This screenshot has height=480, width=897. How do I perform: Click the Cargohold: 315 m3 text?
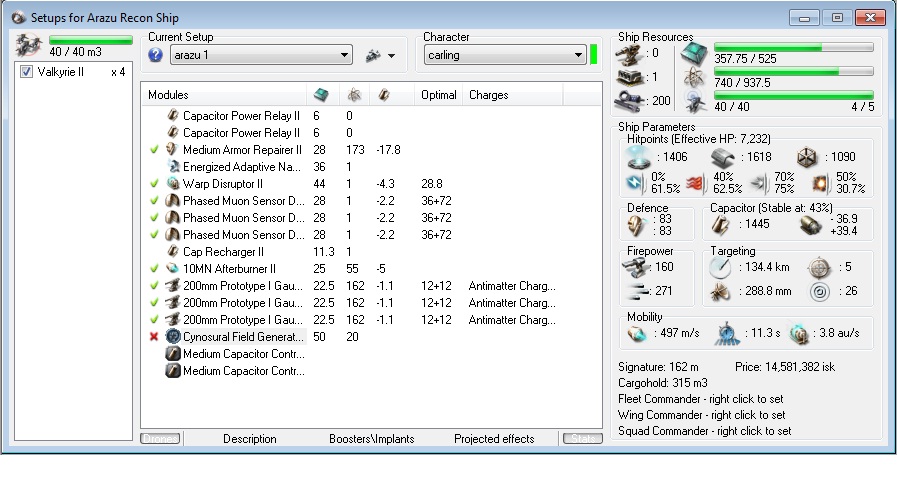tap(662, 383)
